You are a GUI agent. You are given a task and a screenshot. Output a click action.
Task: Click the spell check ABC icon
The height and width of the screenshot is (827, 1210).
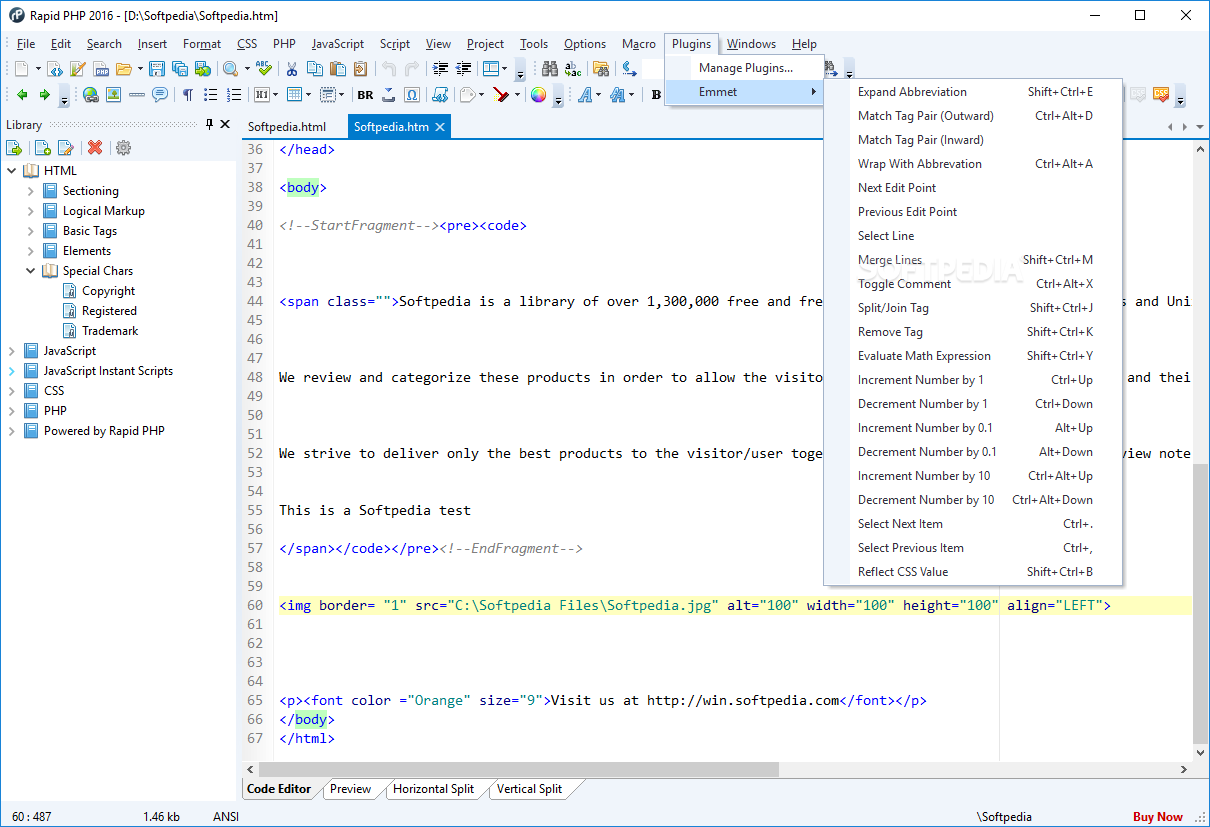pos(264,69)
